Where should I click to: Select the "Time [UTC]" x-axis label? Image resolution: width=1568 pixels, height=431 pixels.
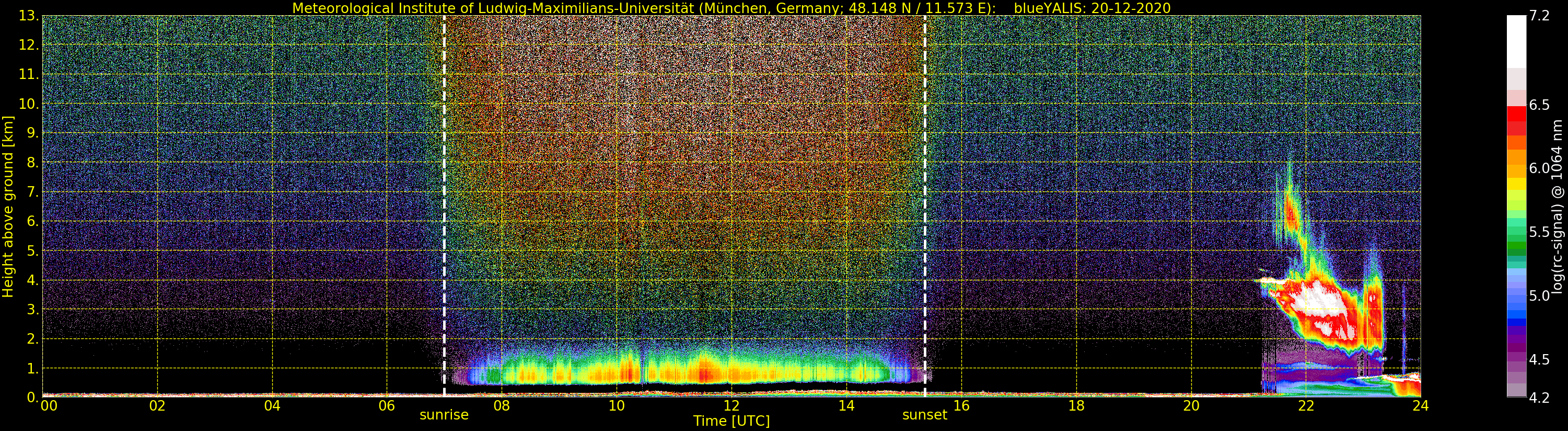click(x=731, y=421)
